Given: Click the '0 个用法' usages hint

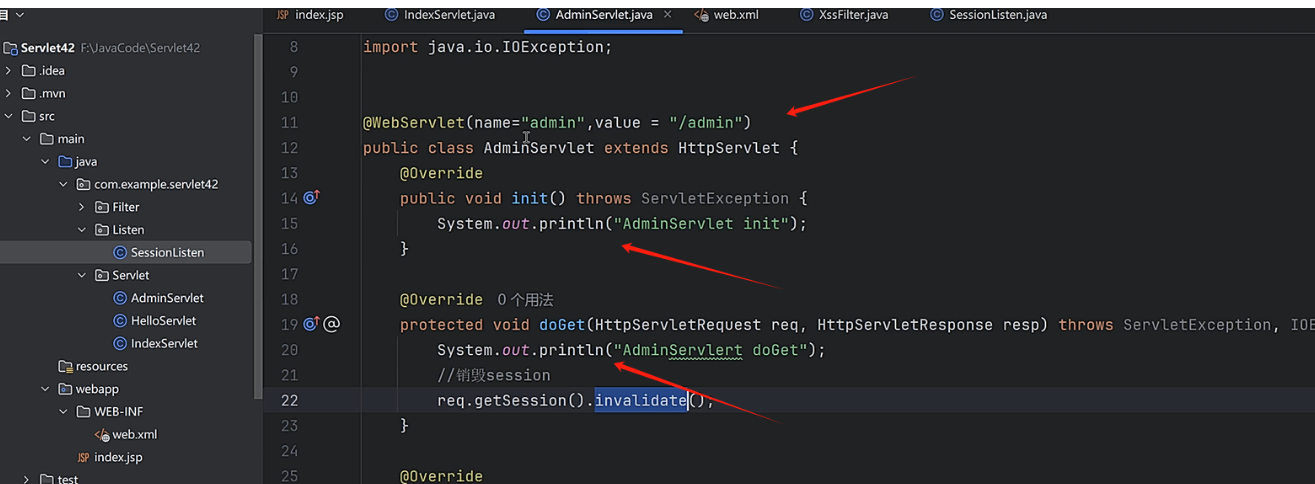Looking at the screenshot, I should tap(524, 300).
